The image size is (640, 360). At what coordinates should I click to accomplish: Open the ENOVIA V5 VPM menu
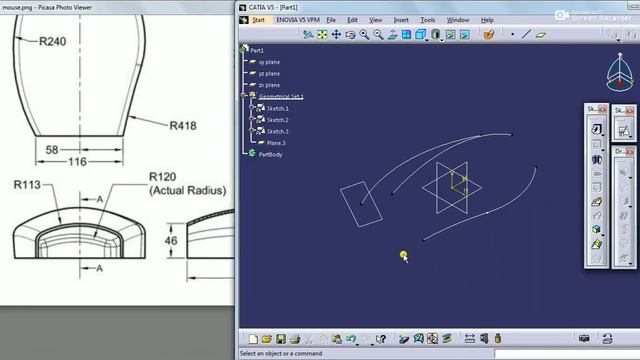point(298,20)
